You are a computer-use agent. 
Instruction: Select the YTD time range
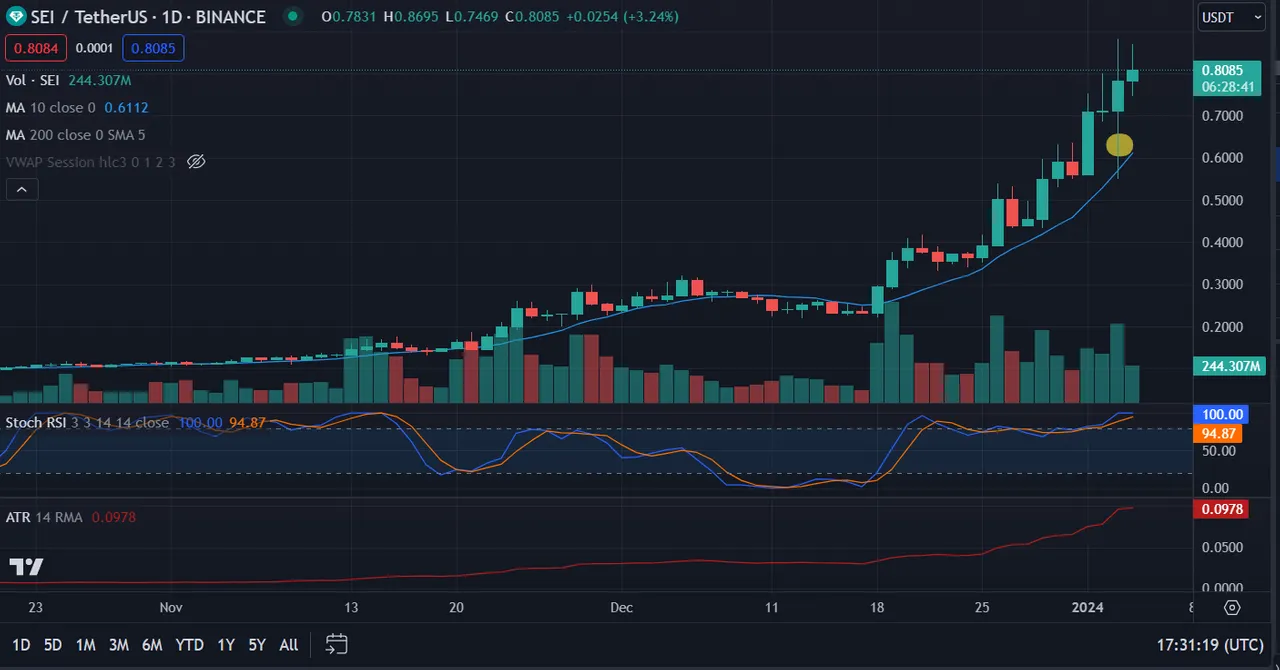189,645
